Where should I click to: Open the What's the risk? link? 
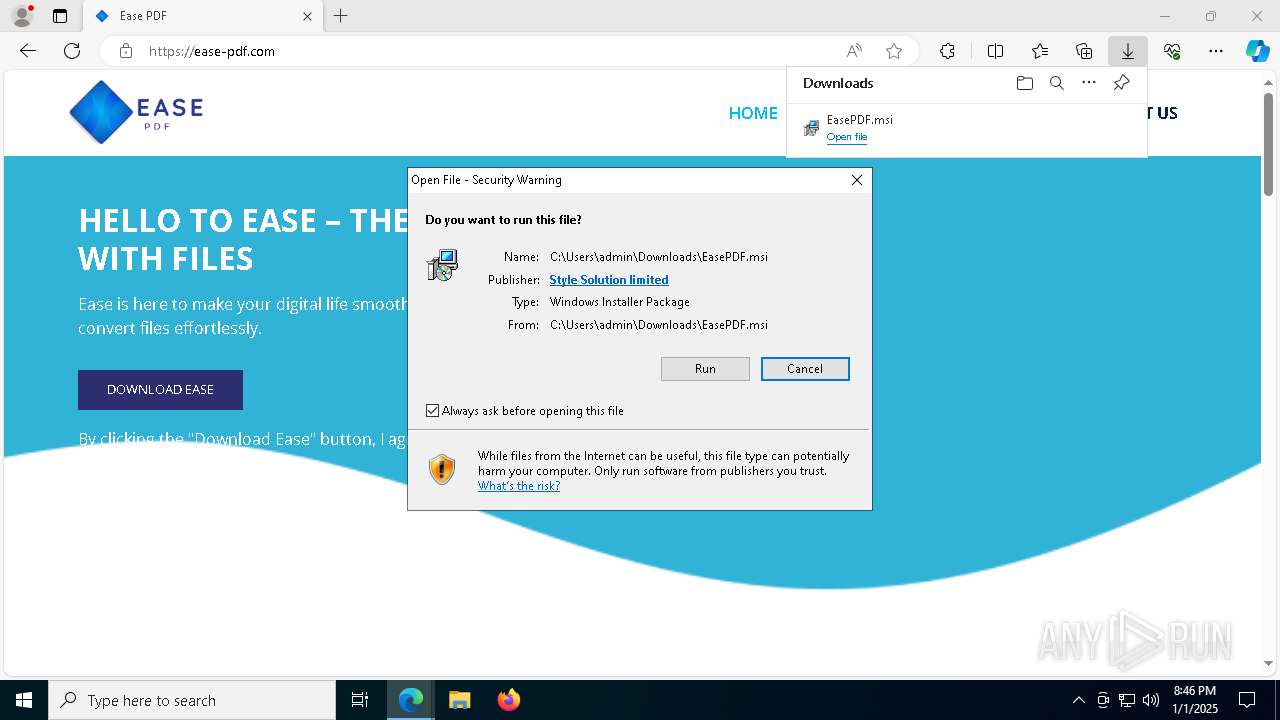518,486
